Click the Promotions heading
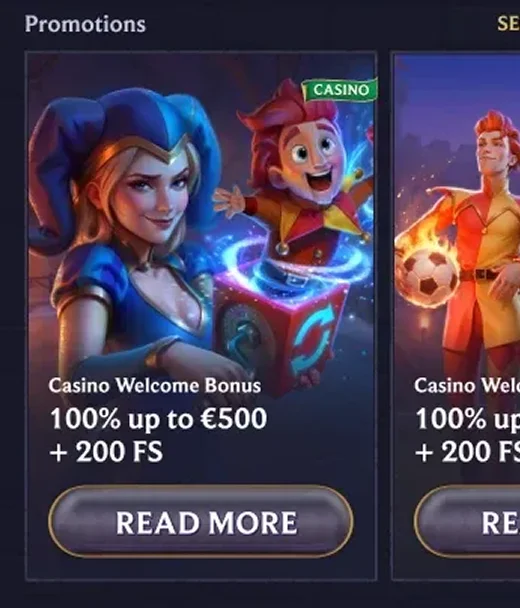The height and width of the screenshot is (608, 520). [85, 24]
